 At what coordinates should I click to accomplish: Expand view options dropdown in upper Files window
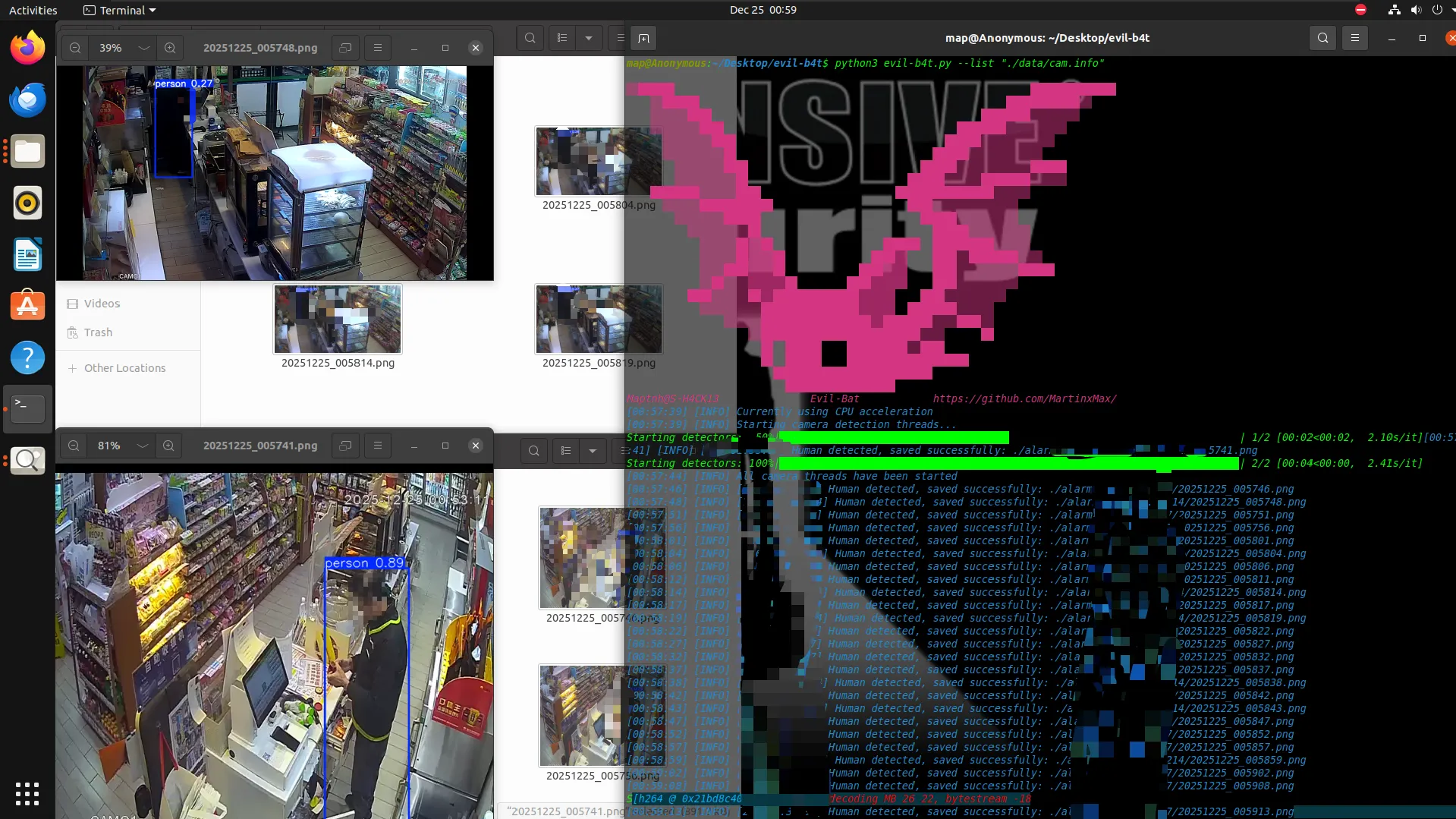point(589,38)
